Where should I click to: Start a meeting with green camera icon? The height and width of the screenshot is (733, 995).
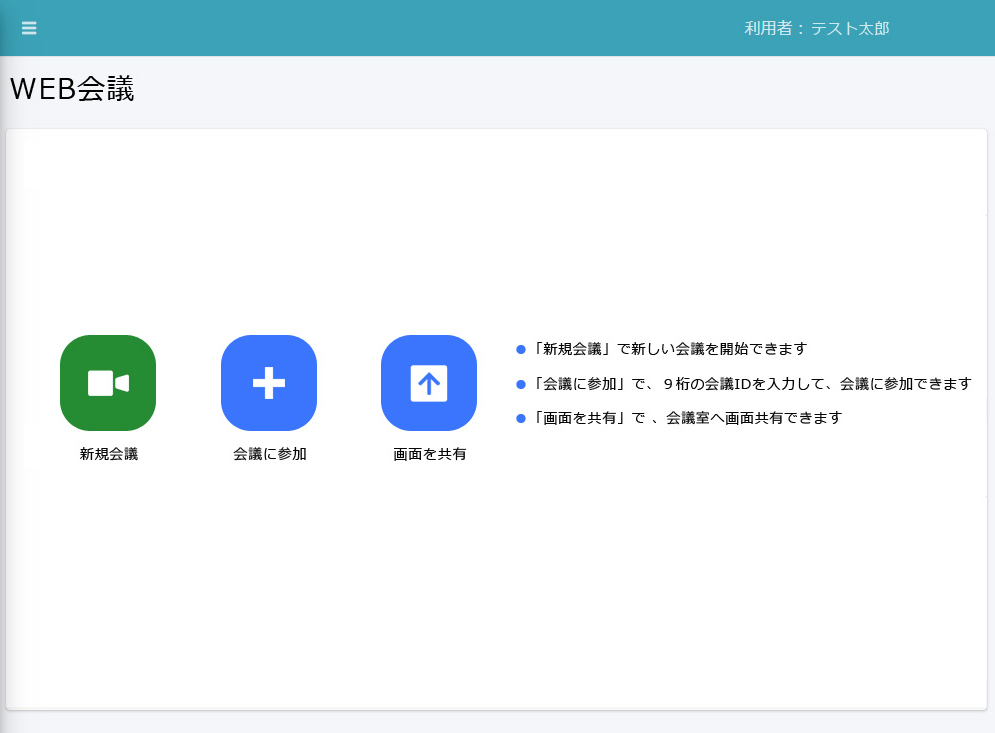coord(108,383)
